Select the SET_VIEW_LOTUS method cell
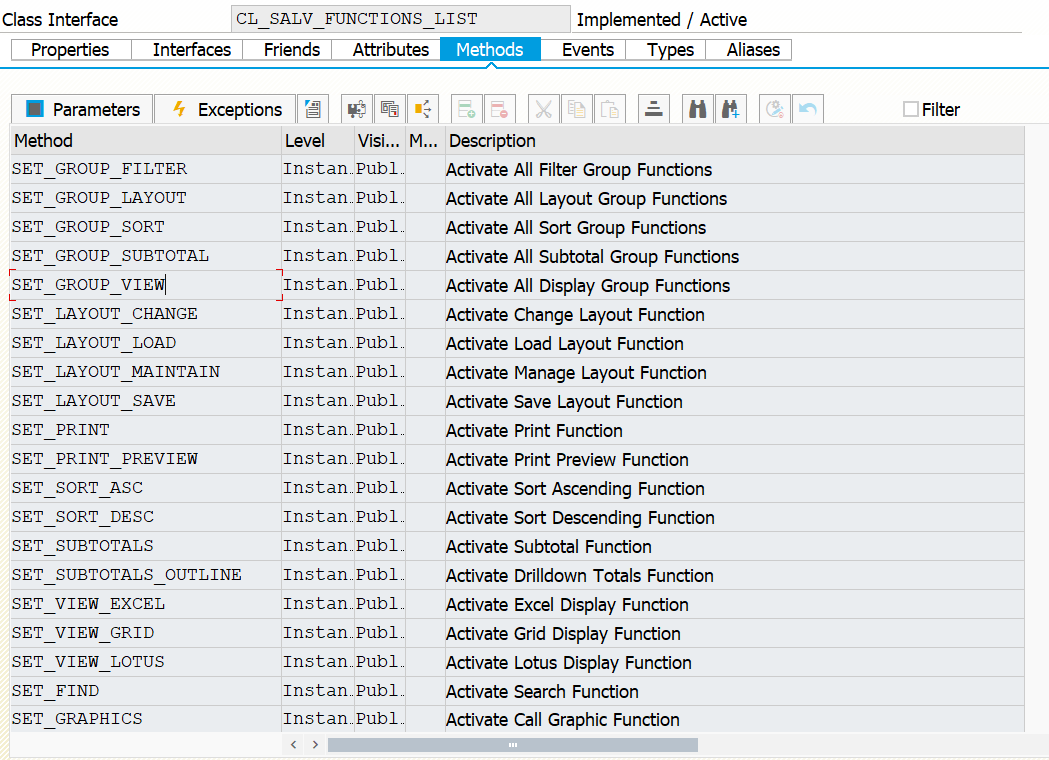Viewport: 1049px width, 760px height. pos(146,662)
